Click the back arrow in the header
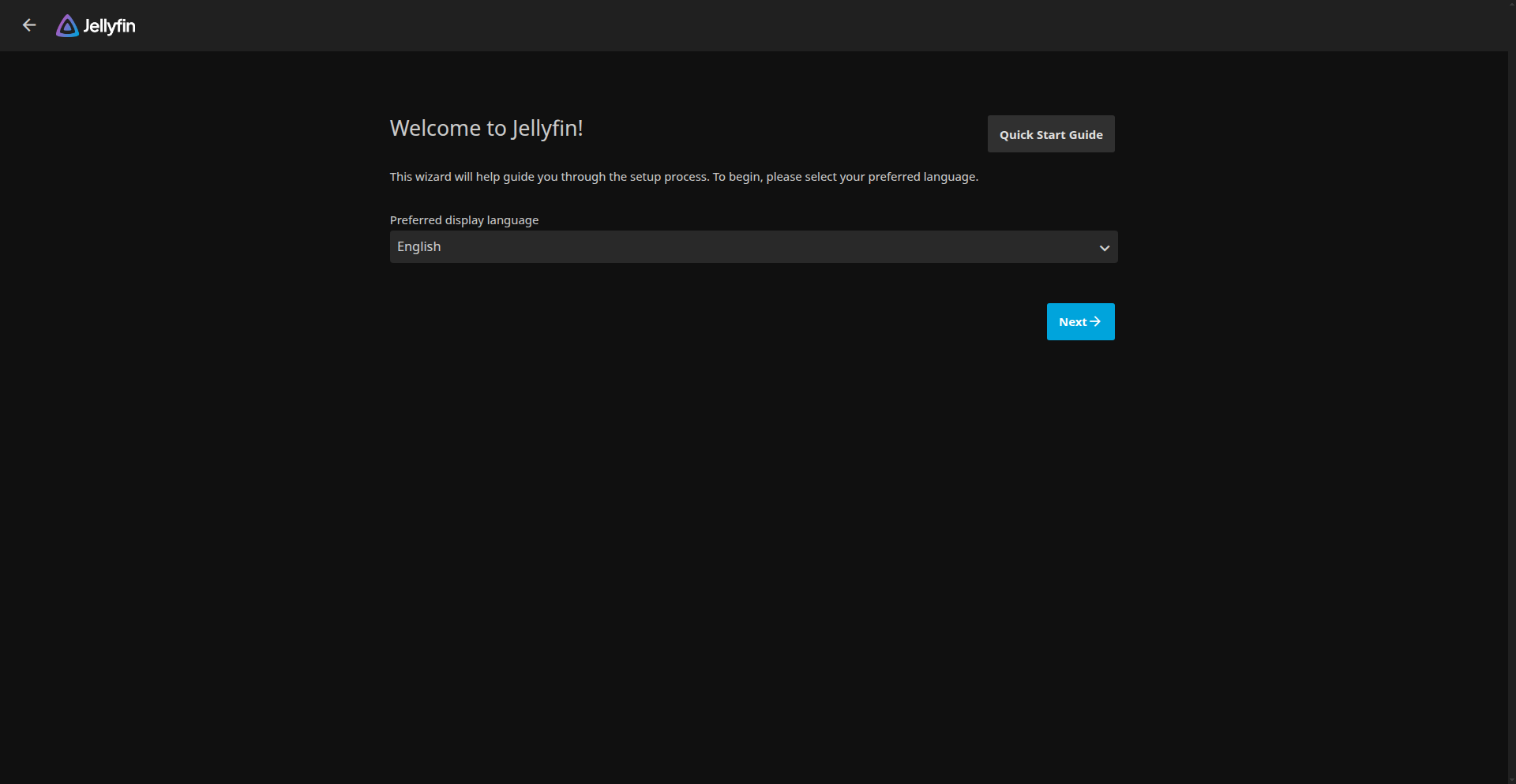 pyautogui.click(x=29, y=25)
